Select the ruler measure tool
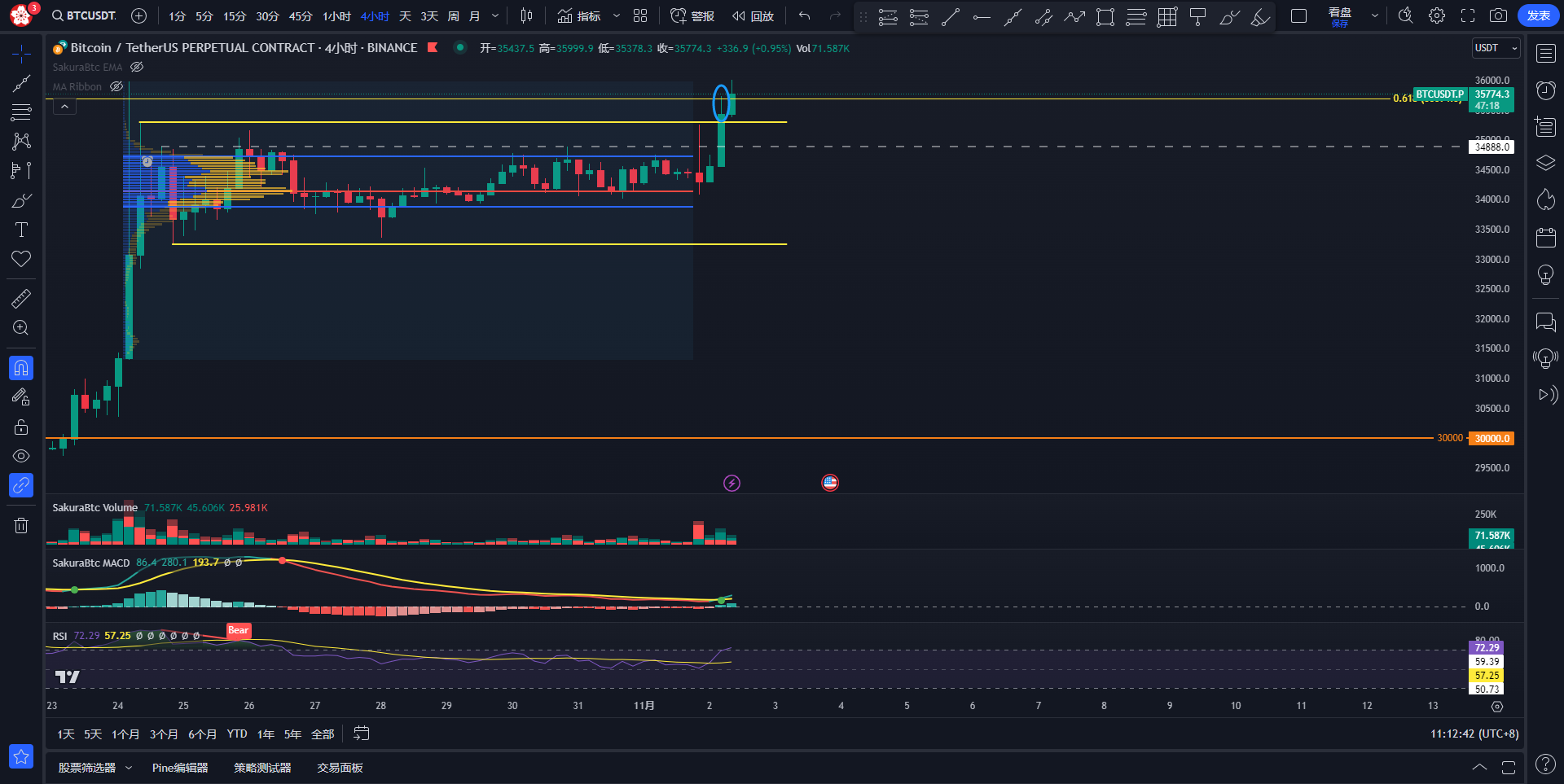1564x784 pixels. pos(21,299)
